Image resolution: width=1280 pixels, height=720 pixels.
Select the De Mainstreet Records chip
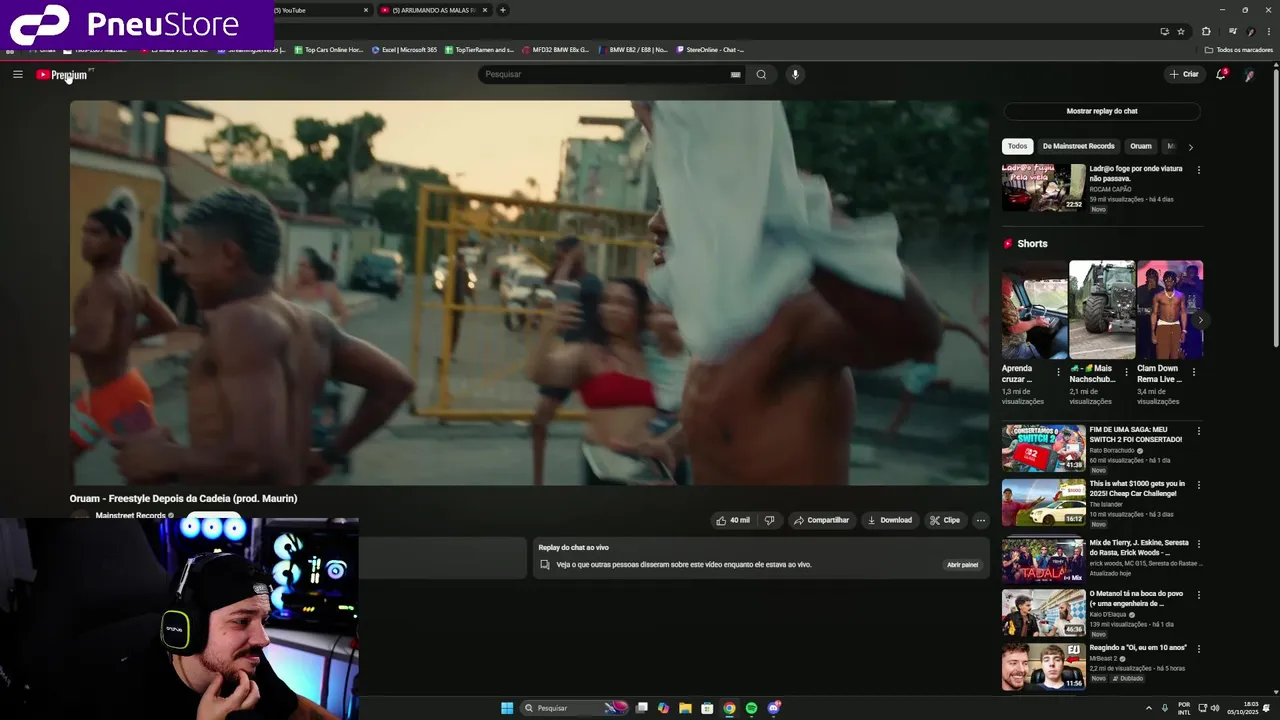click(x=1077, y=146)
